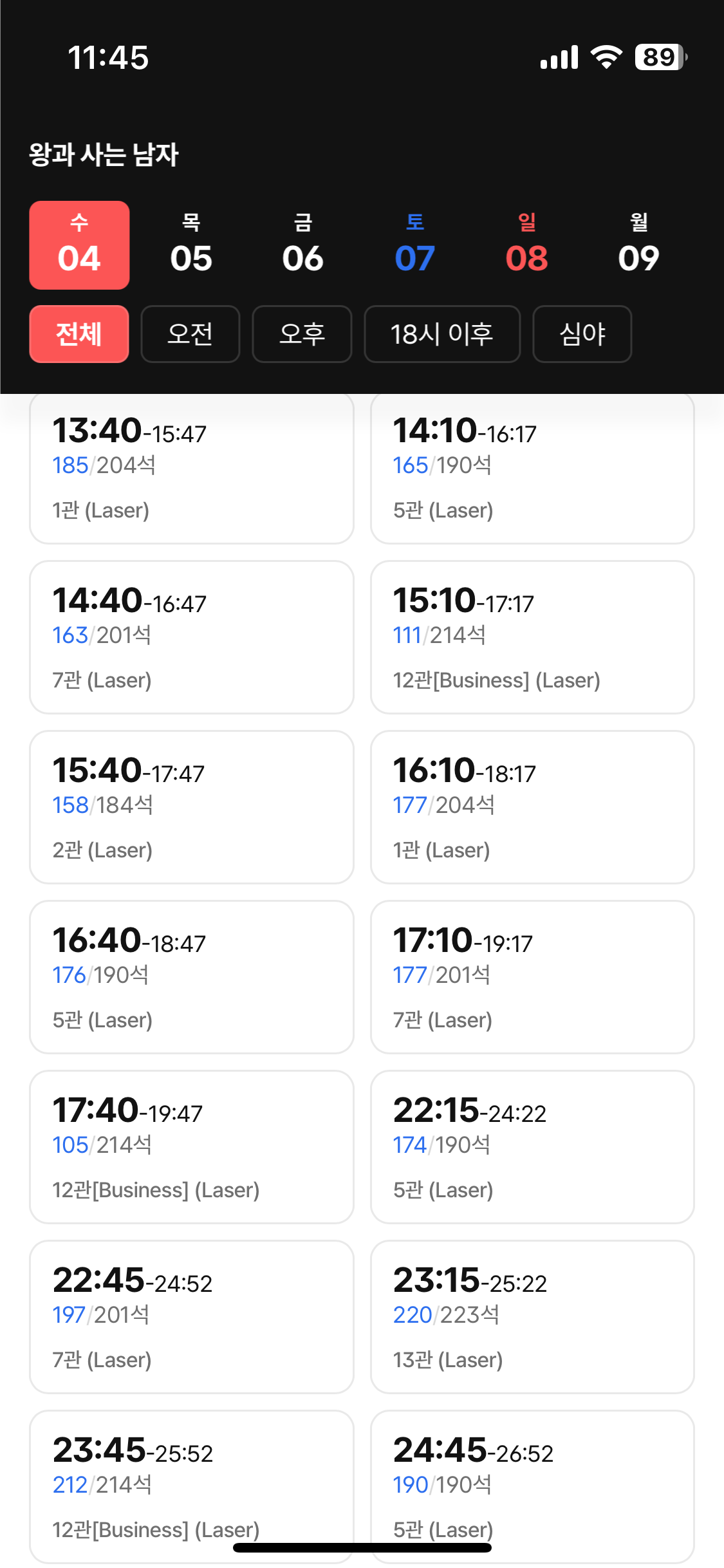Image resolution: width=724 pixels, height=1568 pixels.
Task: Enable the 전체 time filter
Action: 79,334
